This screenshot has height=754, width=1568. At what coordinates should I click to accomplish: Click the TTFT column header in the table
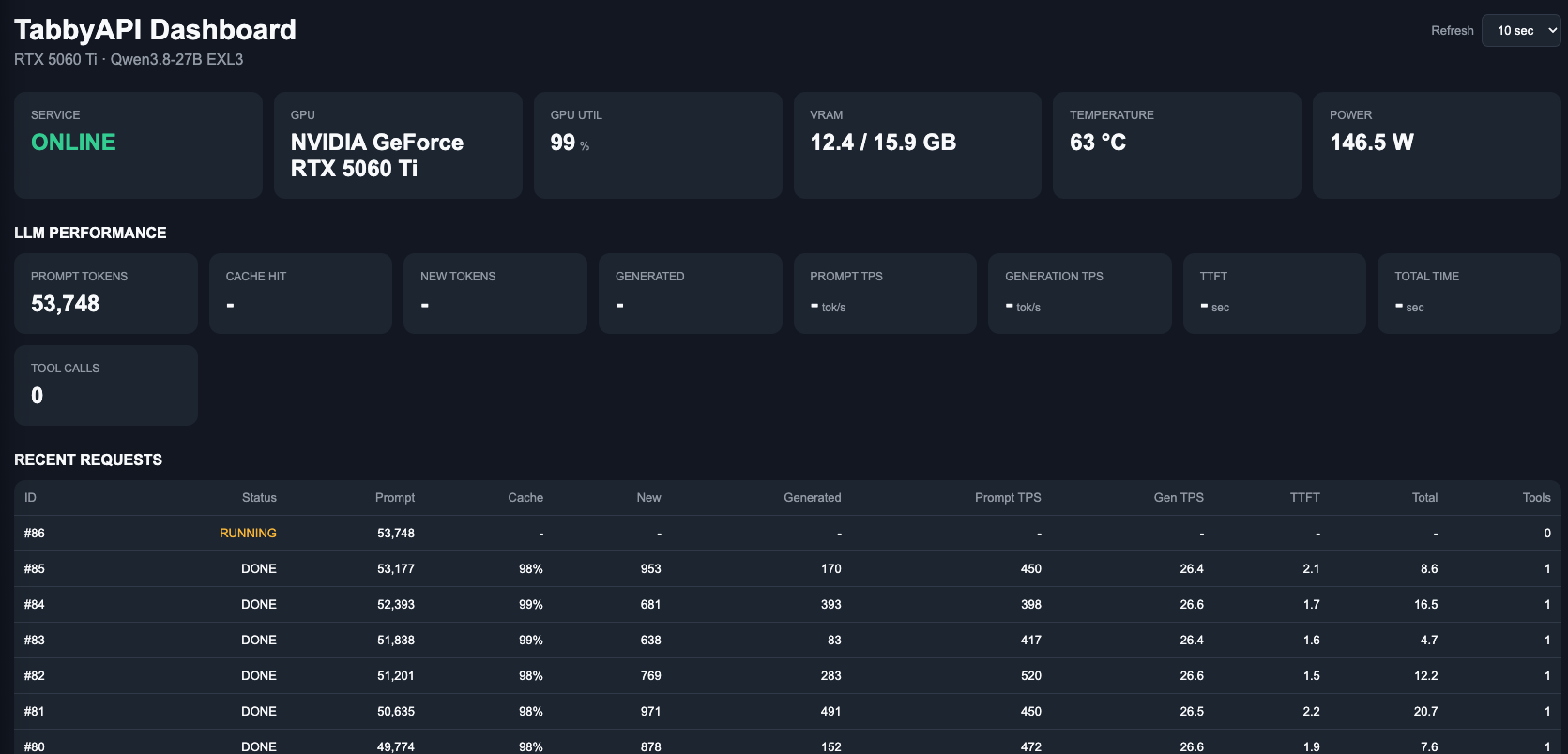tap(1304, 498)
